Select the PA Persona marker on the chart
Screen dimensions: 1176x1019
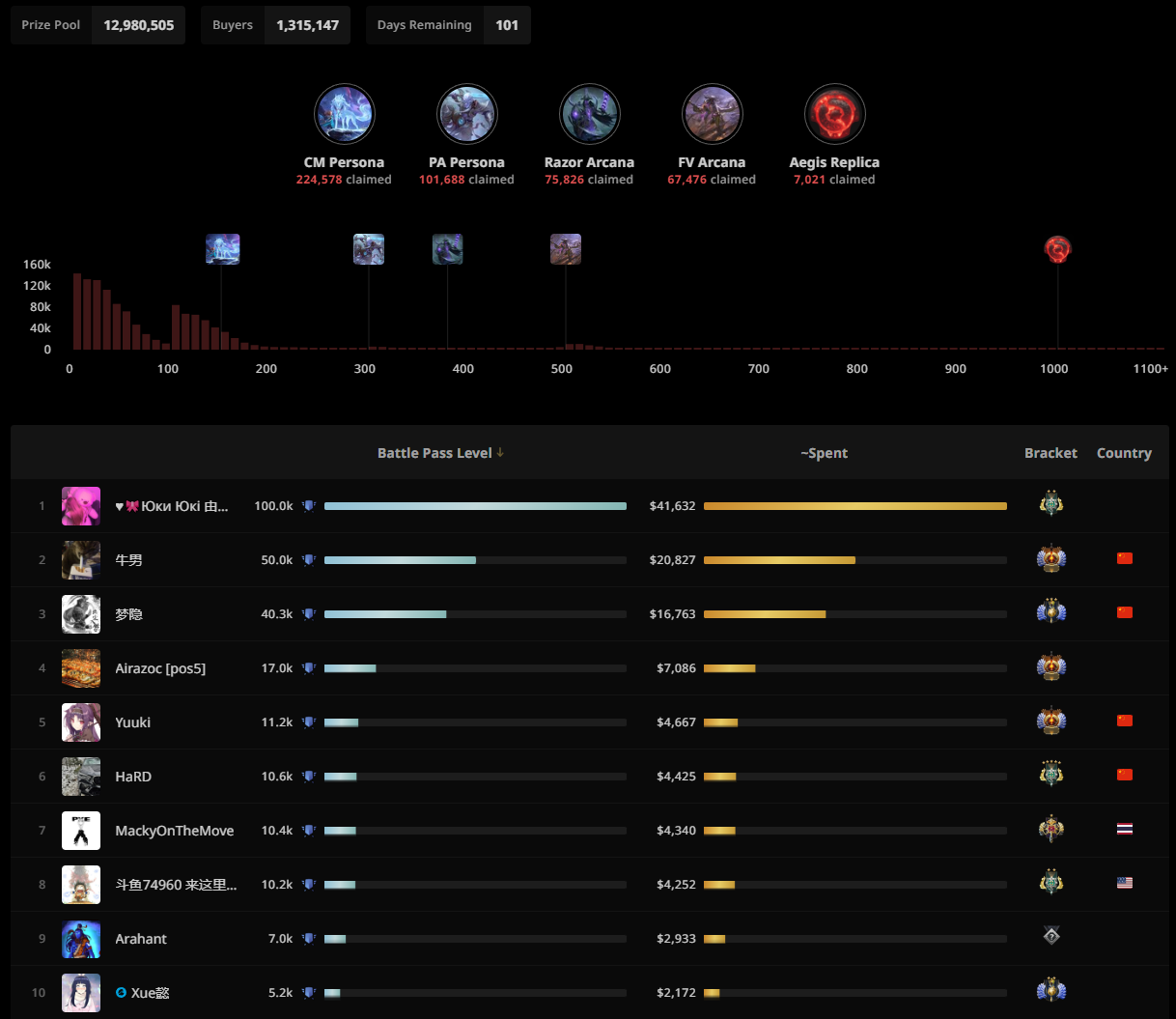(x=369, y=249)
